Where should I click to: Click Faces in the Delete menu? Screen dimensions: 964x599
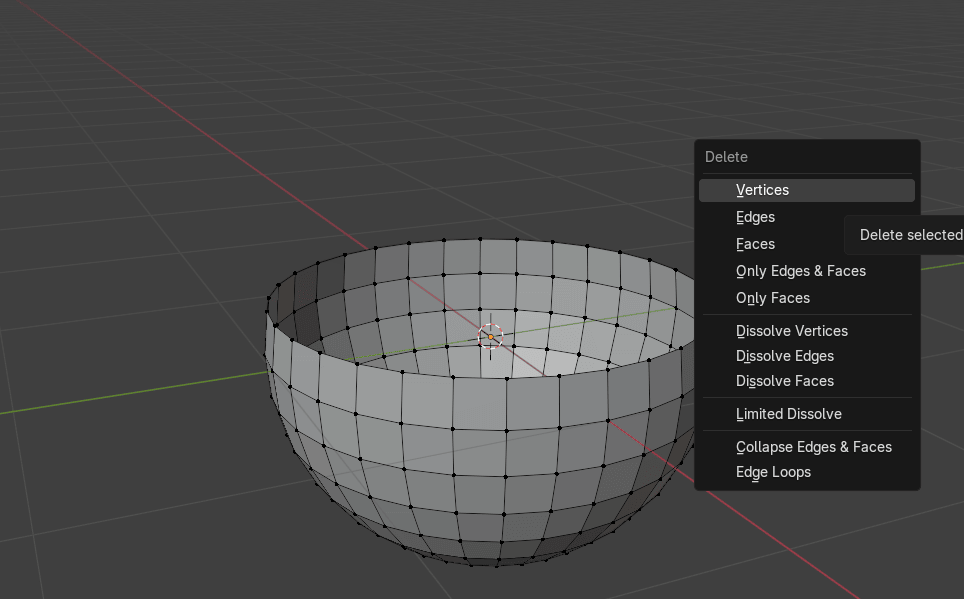[755, 244]
